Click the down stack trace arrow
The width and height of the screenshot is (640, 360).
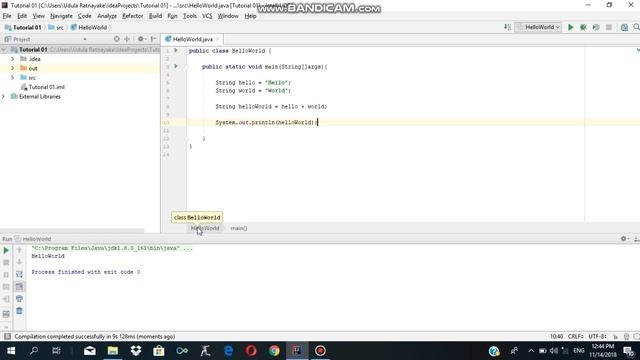(19, 262)
